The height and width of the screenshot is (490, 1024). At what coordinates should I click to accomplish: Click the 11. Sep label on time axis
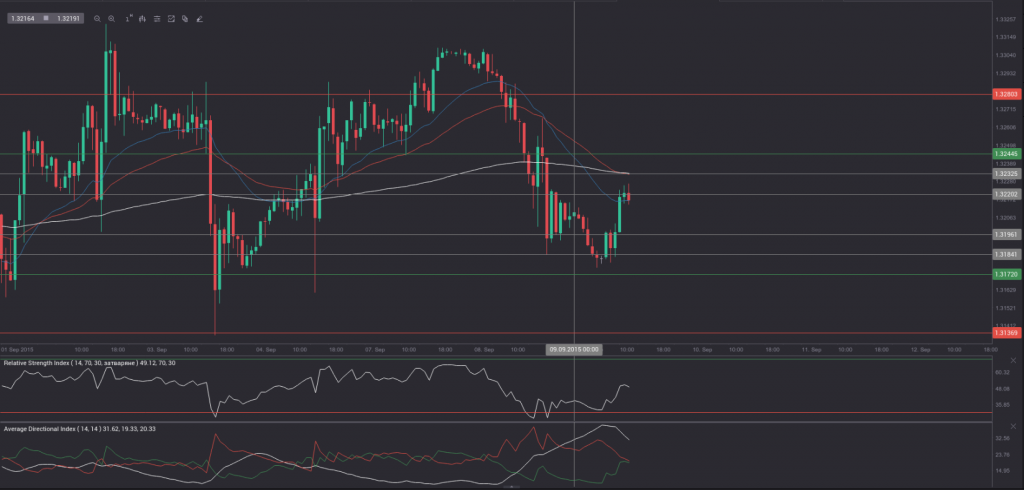811,350
